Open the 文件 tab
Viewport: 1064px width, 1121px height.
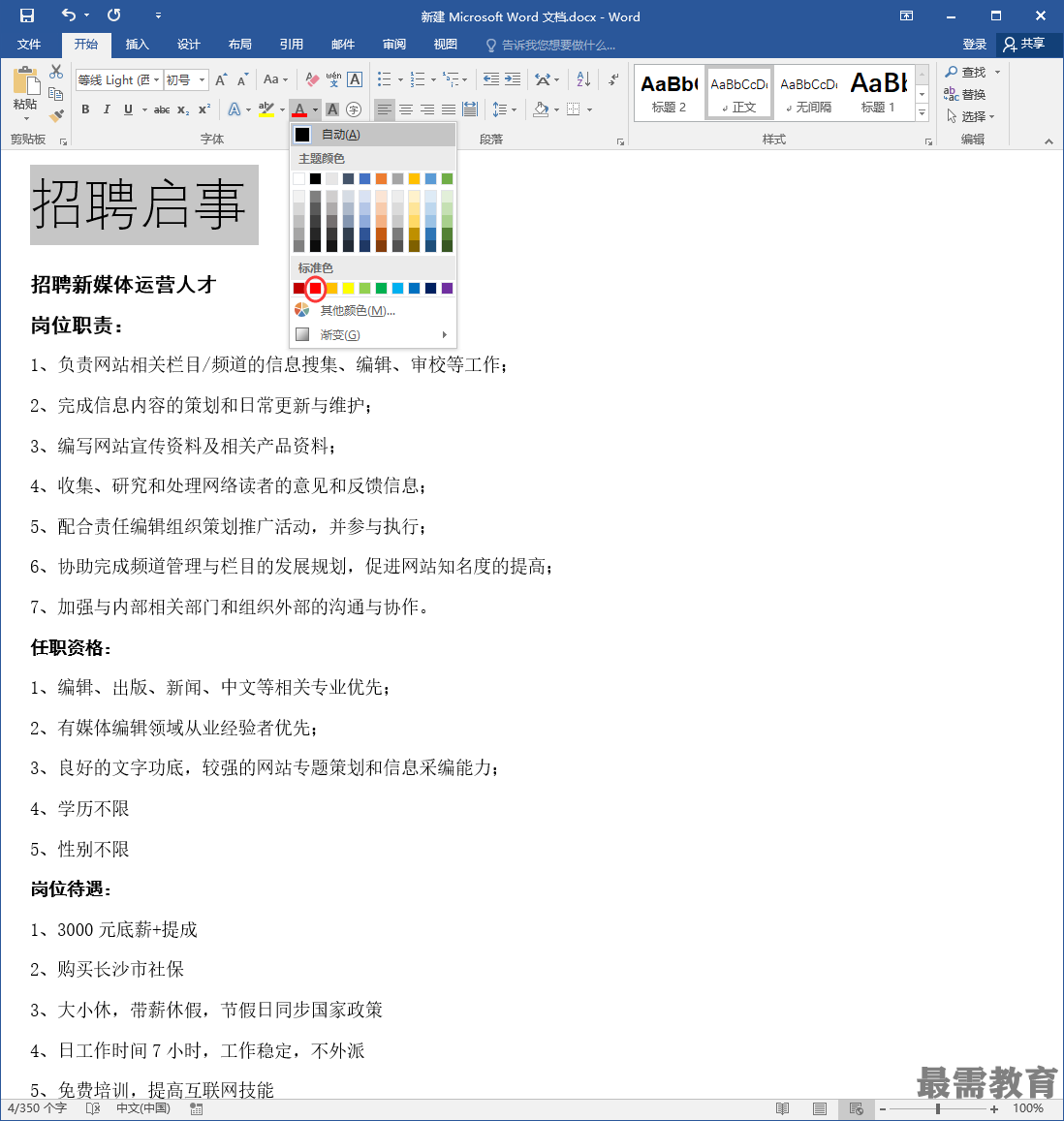29,45
